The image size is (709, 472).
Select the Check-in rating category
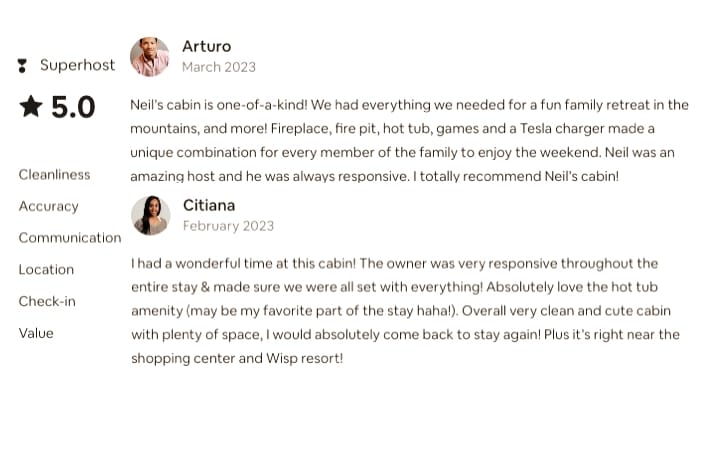[x=47, y=301]
